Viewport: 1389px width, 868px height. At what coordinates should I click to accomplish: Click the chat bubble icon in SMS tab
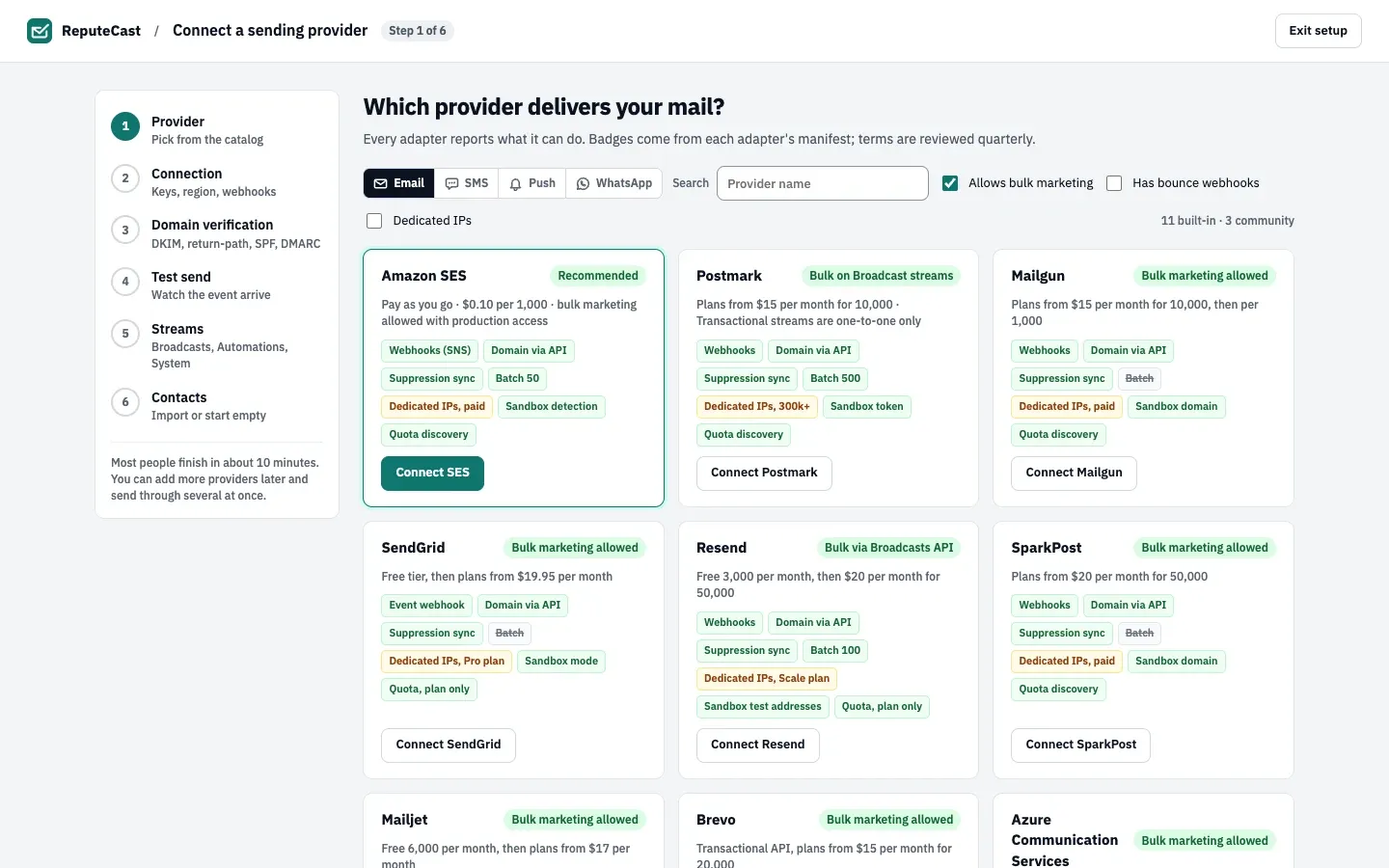click(x=451, y=183)
